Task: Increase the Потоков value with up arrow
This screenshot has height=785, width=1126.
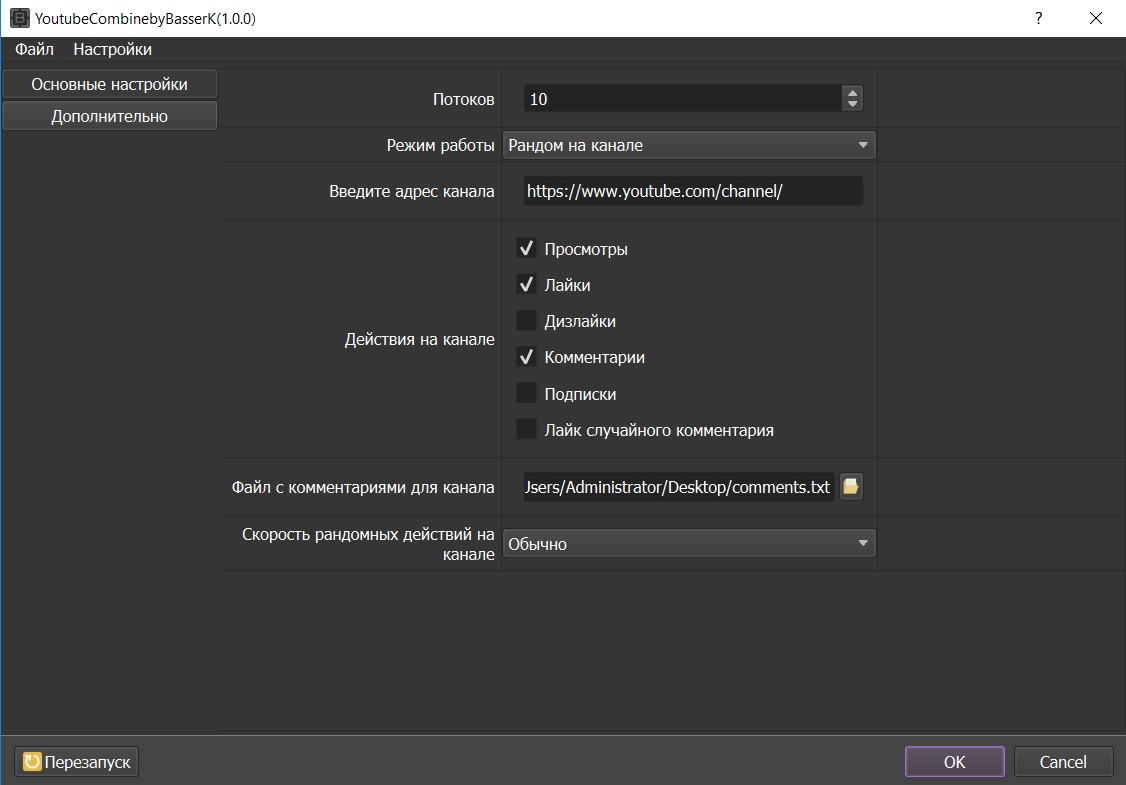Action: pyautogui.click(x=852, y=93)
